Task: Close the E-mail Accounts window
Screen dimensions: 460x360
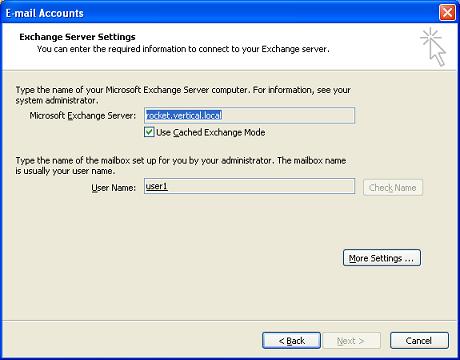Action: (x=447, y=13)
